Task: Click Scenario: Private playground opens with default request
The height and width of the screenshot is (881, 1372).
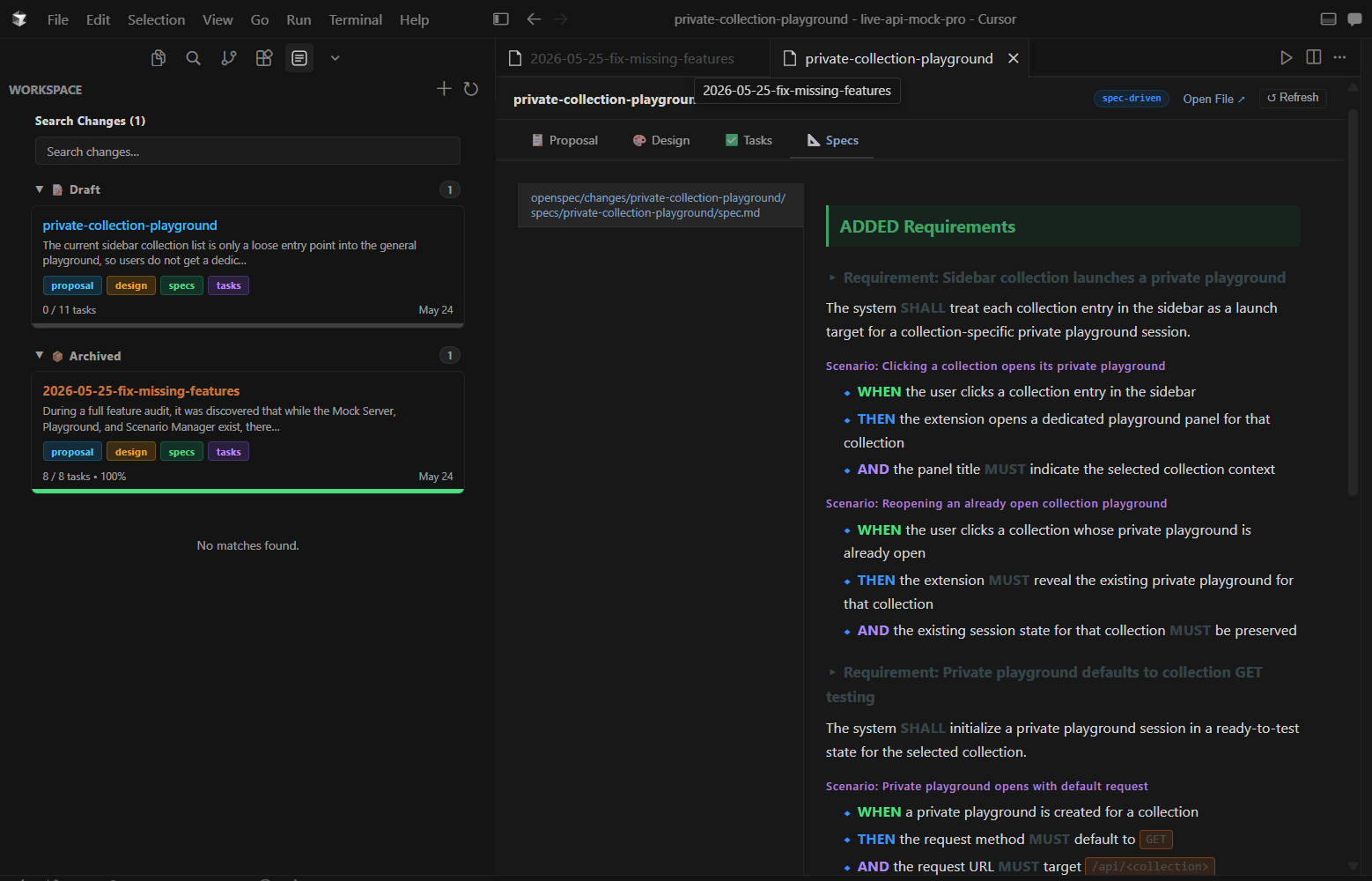Action: point(987,786)
